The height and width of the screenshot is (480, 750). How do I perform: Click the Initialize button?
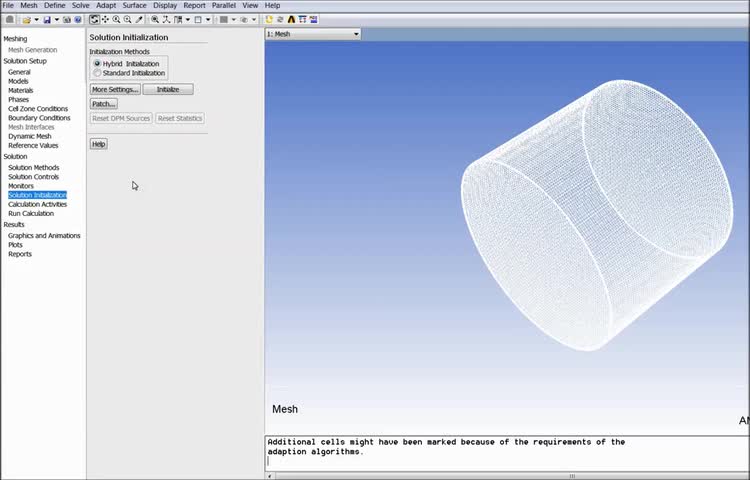(x=168, y=89)
